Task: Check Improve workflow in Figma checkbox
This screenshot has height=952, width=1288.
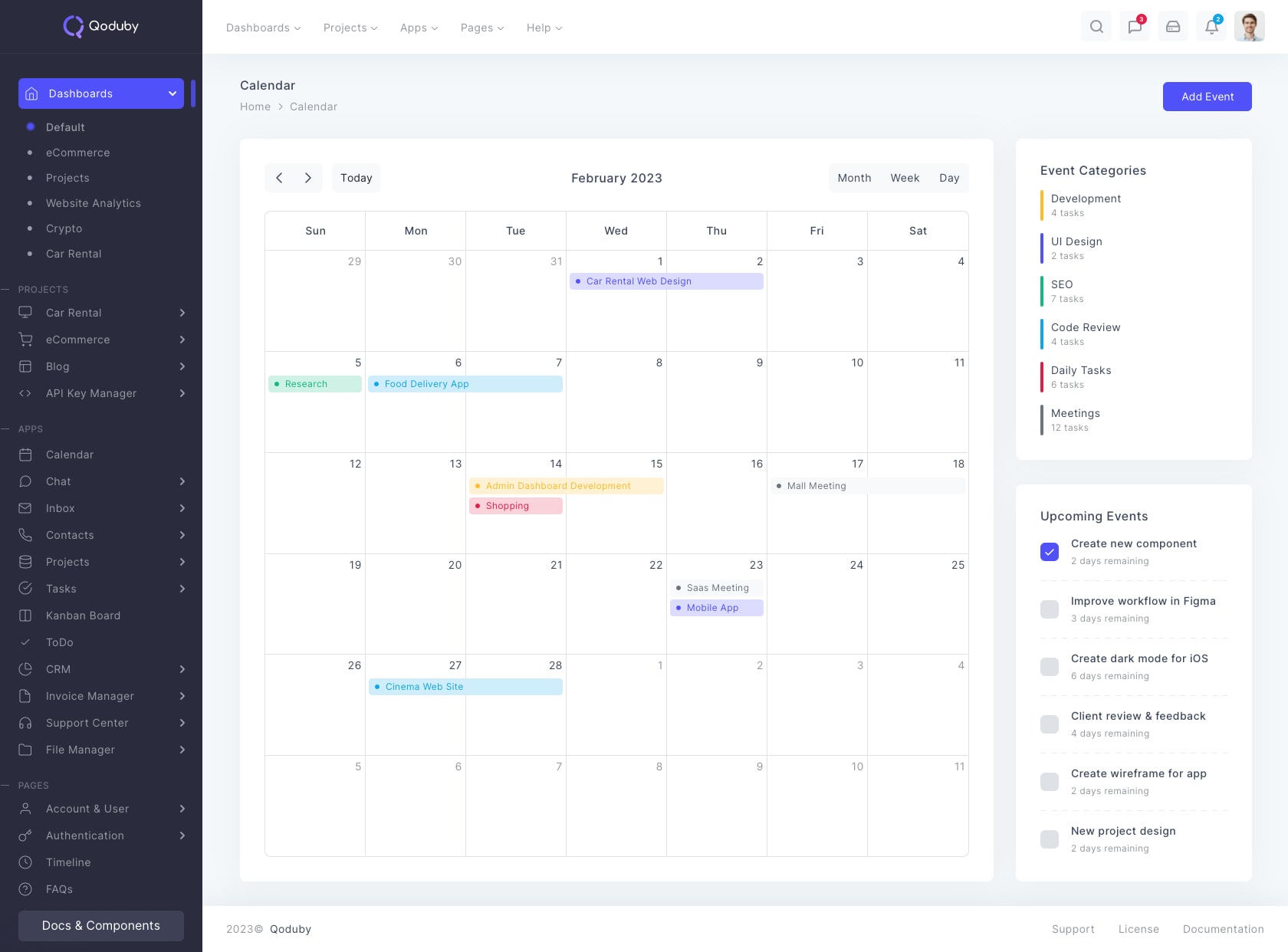Action: [1050, 609]
